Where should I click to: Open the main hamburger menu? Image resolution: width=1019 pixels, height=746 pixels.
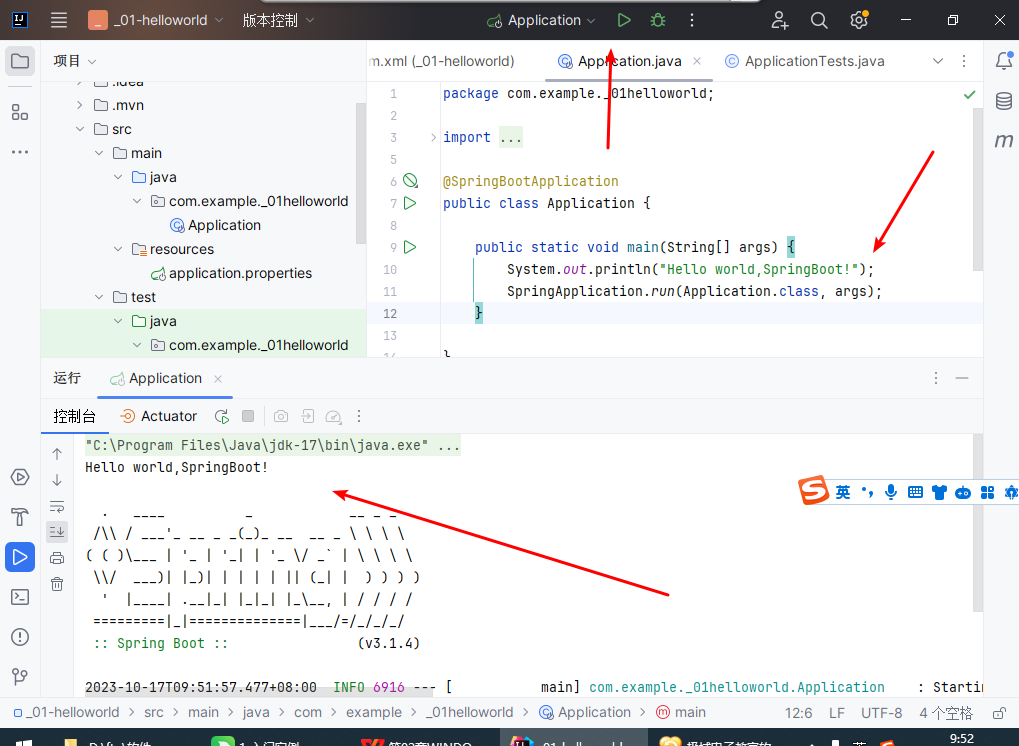coord(59,20)
